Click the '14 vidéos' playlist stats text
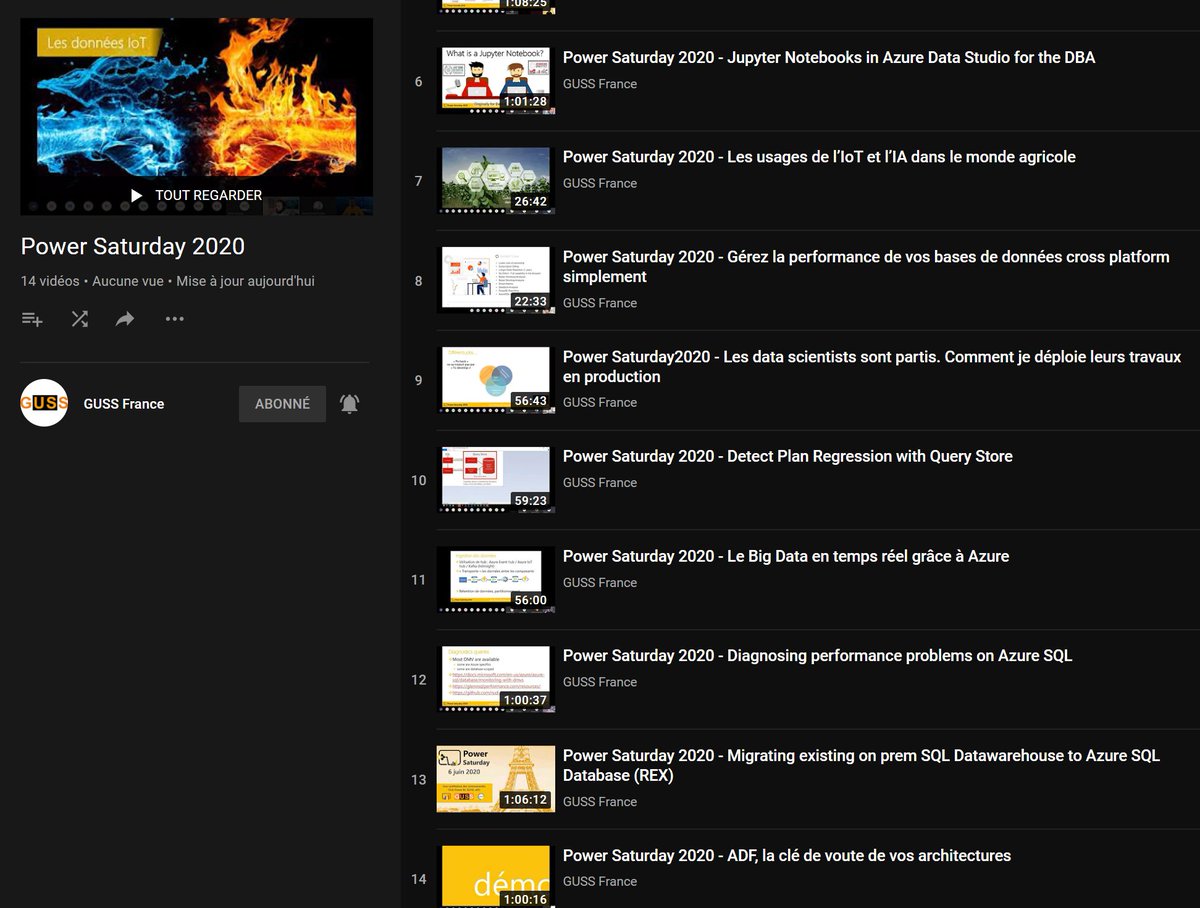The image size is (1200, 908). tap(50, 282)
